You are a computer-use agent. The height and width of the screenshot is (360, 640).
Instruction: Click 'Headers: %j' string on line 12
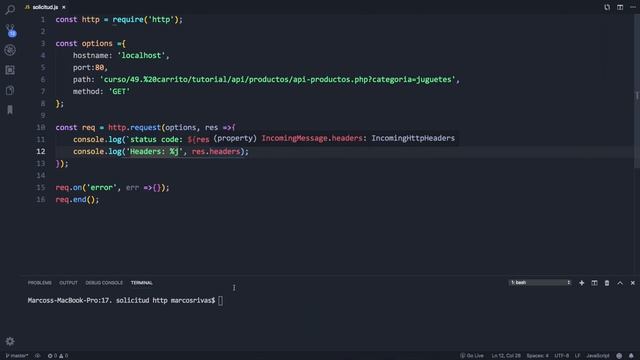[x=154, y=151]
